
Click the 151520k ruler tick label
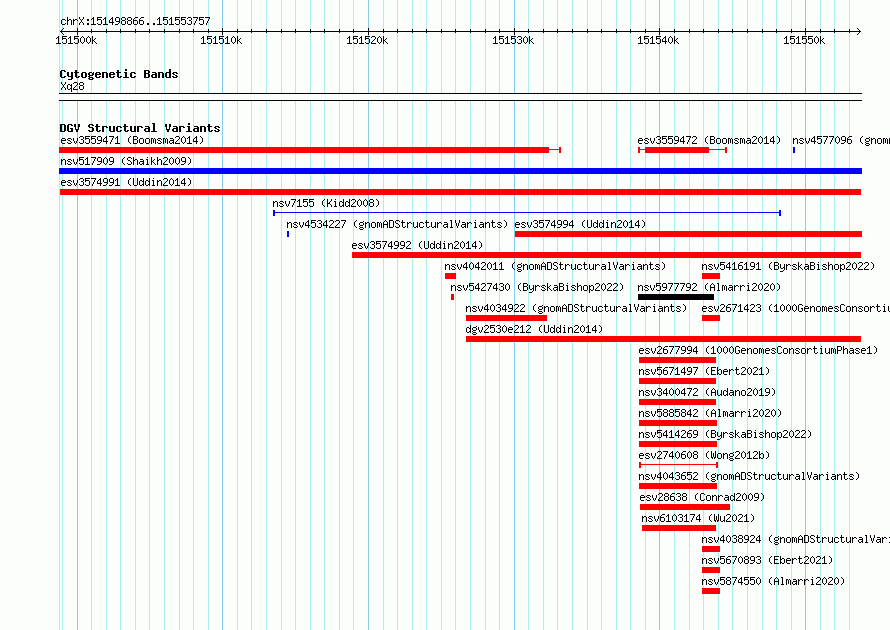pyautogui.click(x=367, y=40)
